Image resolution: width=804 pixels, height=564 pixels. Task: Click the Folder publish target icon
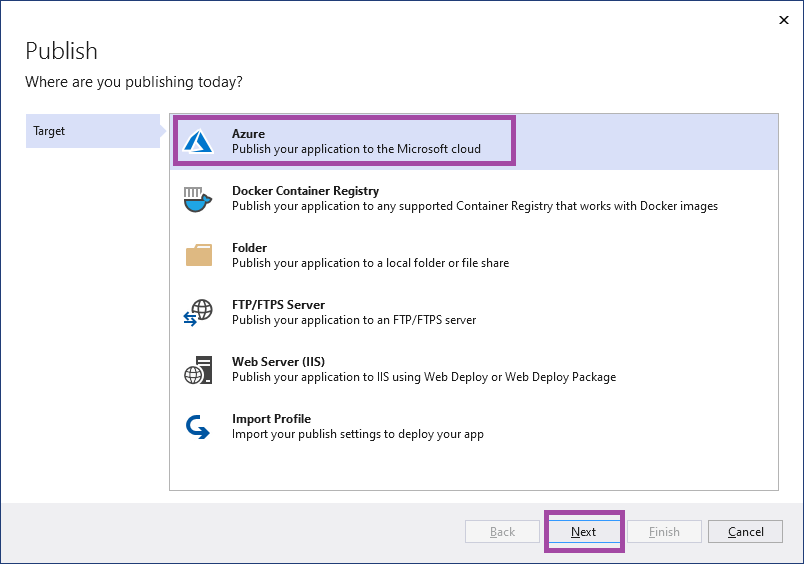click(198, 255)
